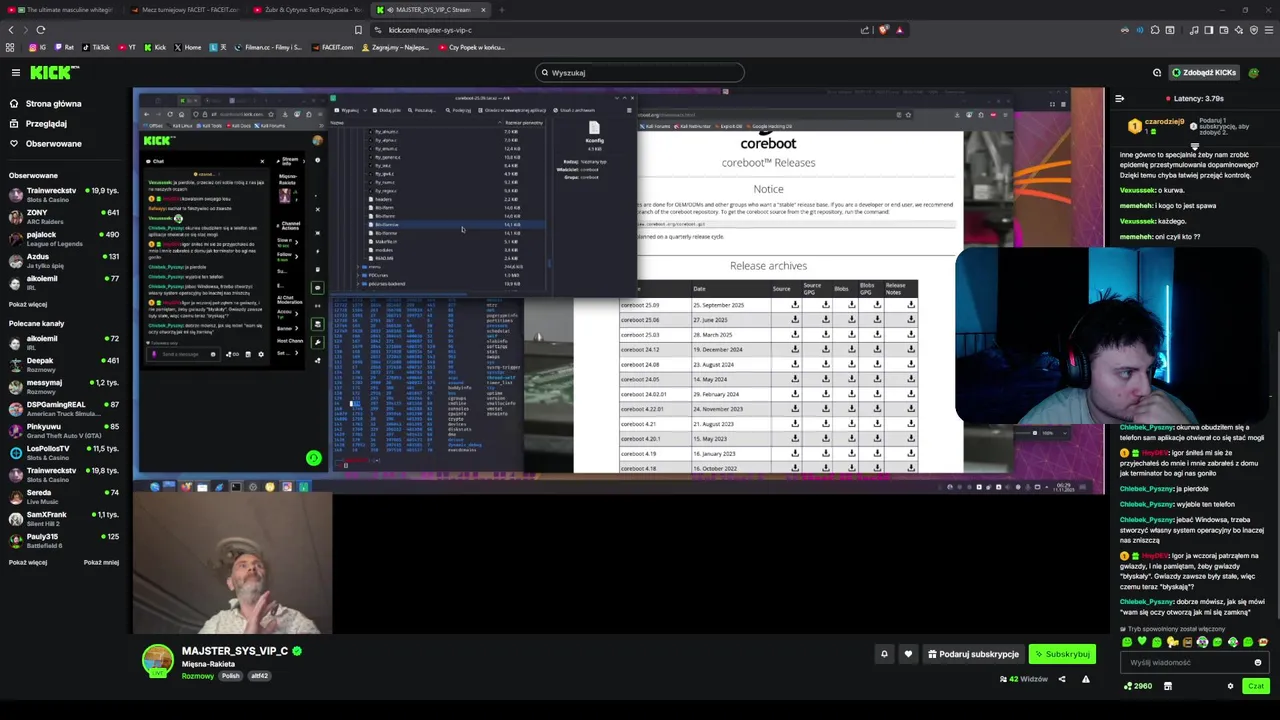This screenshot has width=1280, height=720.
Task: Open YT bookmark in bookmarks bar
Action: pos(127,47)
